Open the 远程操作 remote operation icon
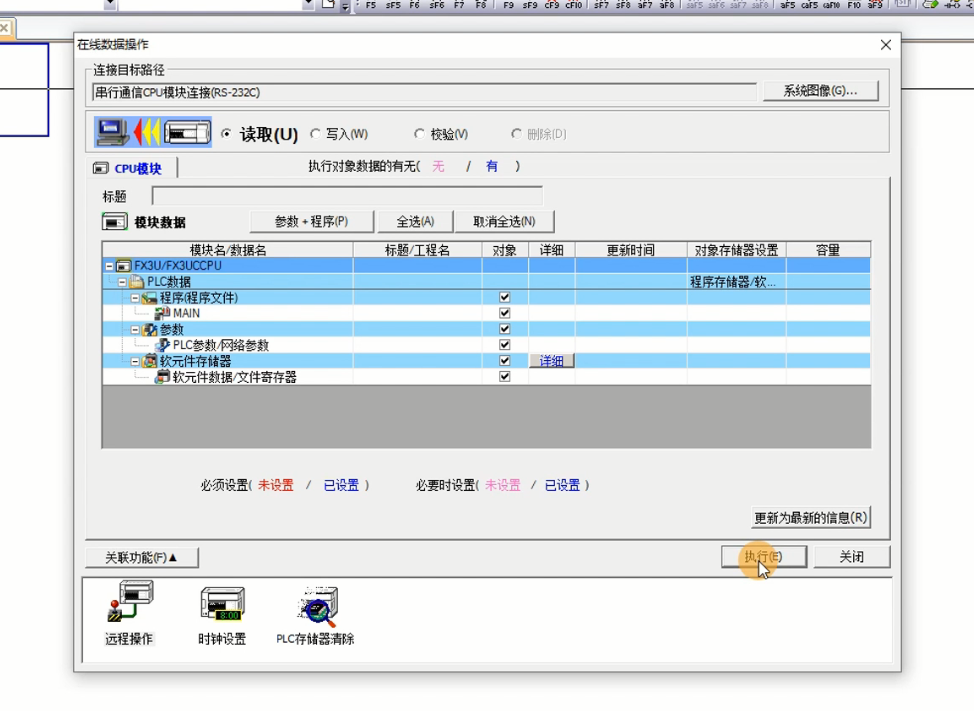974x711 pixels. pos(129,606)
